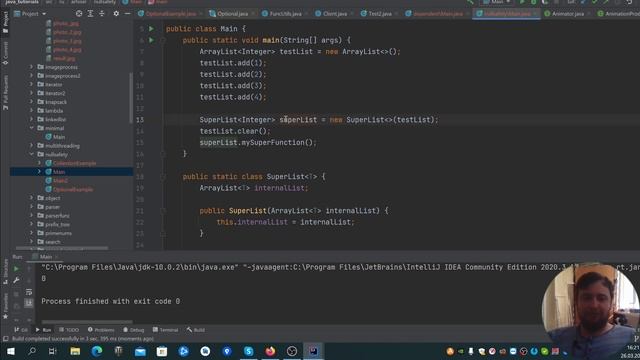
Task: Select OptionalExample in project tree
Action: point(73,189)
